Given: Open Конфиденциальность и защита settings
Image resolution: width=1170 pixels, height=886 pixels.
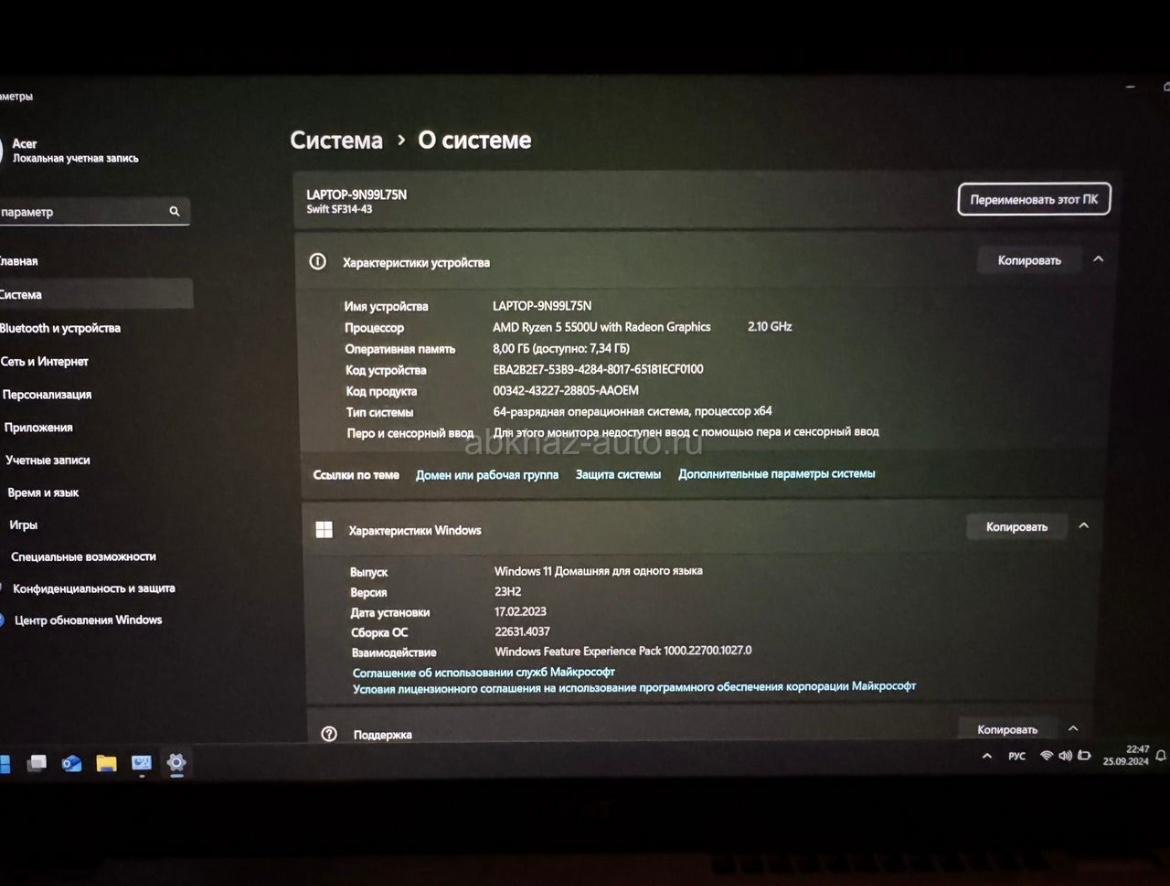Looking at the screenshot, I should [x=95, y=588].
